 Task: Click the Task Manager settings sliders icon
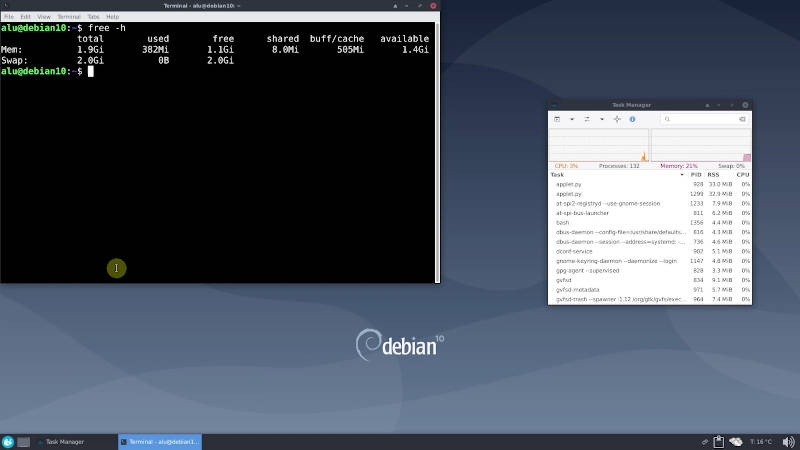click(587, 119)
